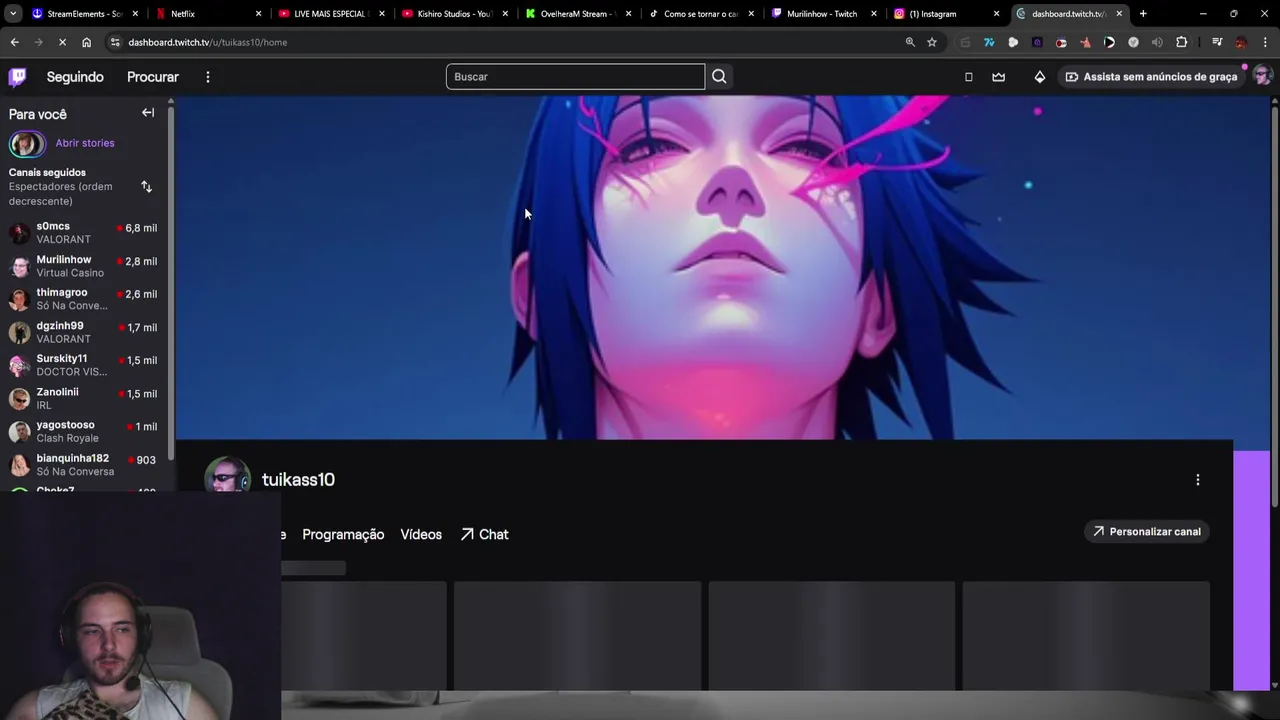Close the Instagram tab
The image size is (1280, 720).
[x=996, y=14]
